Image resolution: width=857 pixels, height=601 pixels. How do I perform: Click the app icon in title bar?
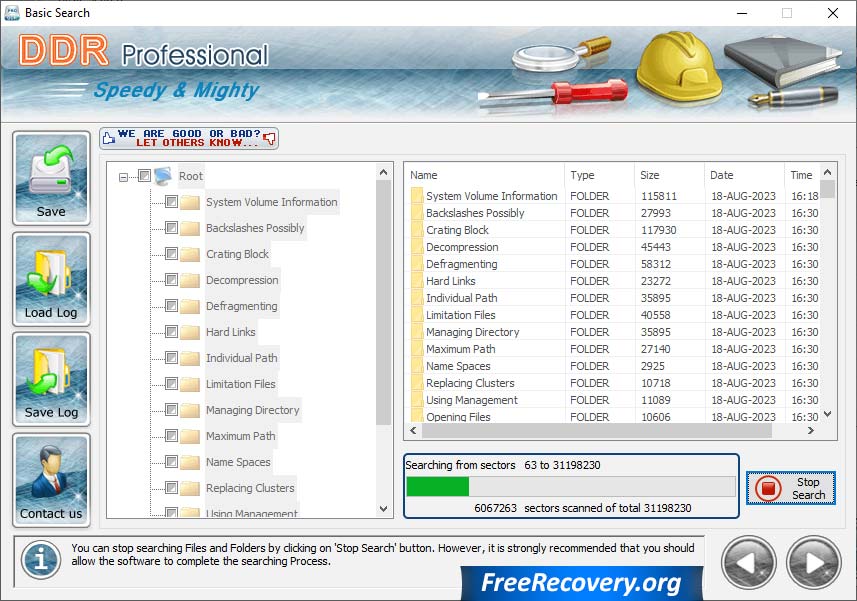[11, 12]
